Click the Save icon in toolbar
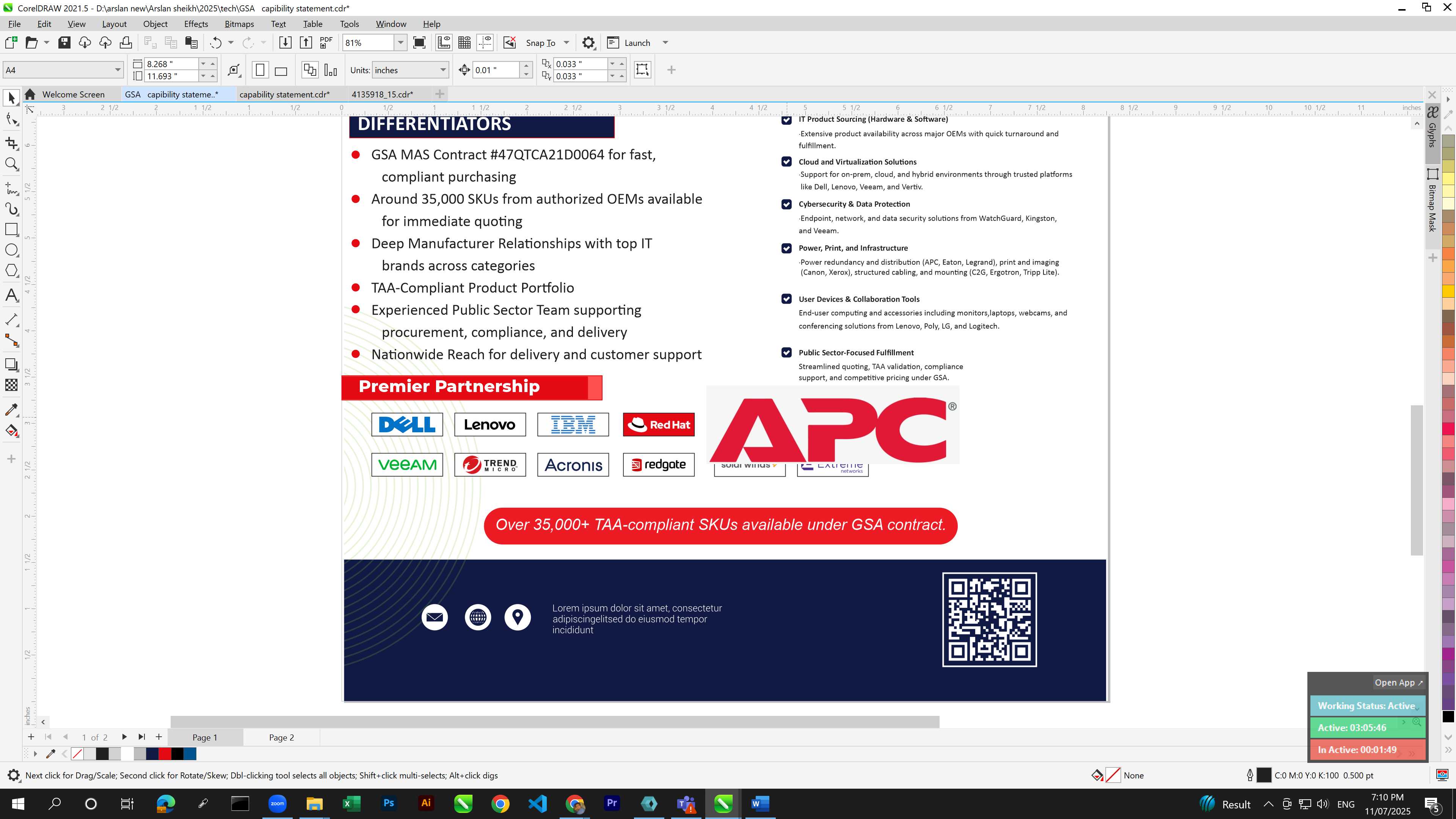 pos(64,42)
